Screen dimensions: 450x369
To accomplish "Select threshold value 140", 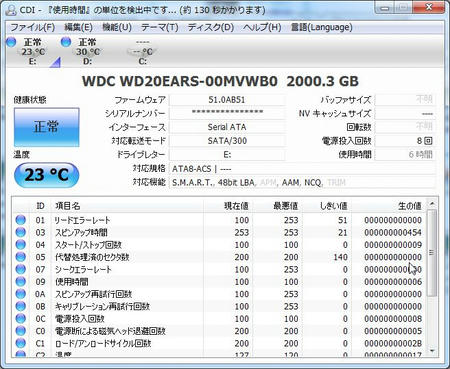I will pos(340,257).
